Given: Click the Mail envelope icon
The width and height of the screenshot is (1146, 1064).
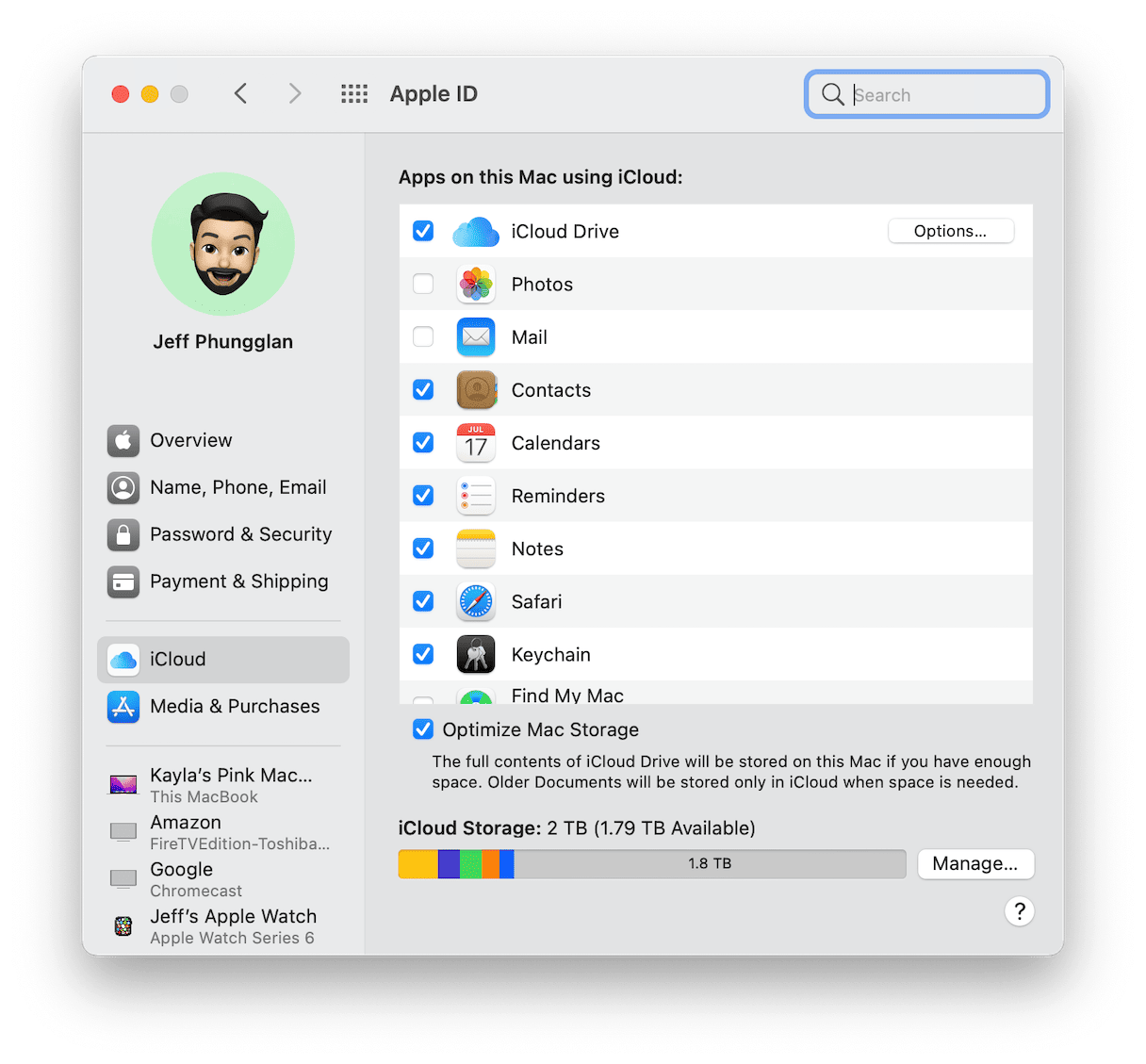Looking at the screenshot, I should point(476,336).
